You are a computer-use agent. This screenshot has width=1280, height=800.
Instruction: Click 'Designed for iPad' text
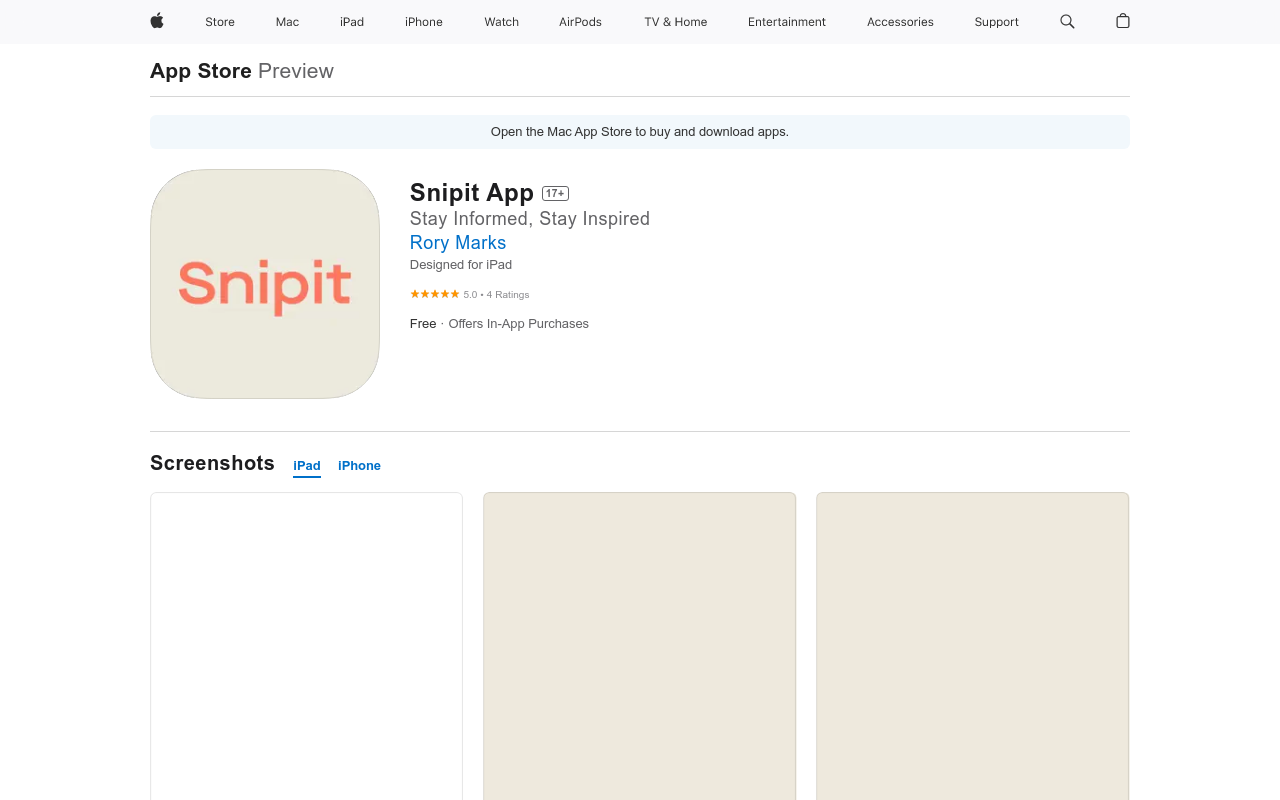click(x=461, y=265)
